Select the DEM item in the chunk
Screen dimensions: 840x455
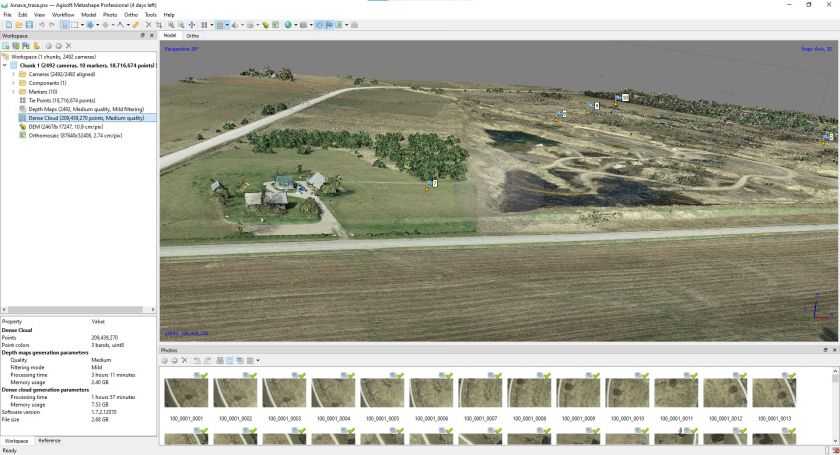(65, 126)
